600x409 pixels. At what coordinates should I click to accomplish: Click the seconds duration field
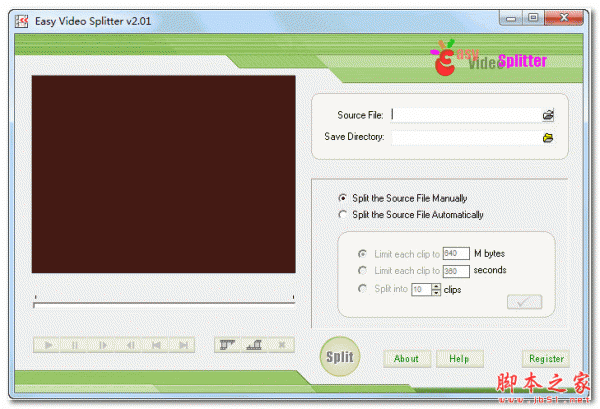[456, 271]
